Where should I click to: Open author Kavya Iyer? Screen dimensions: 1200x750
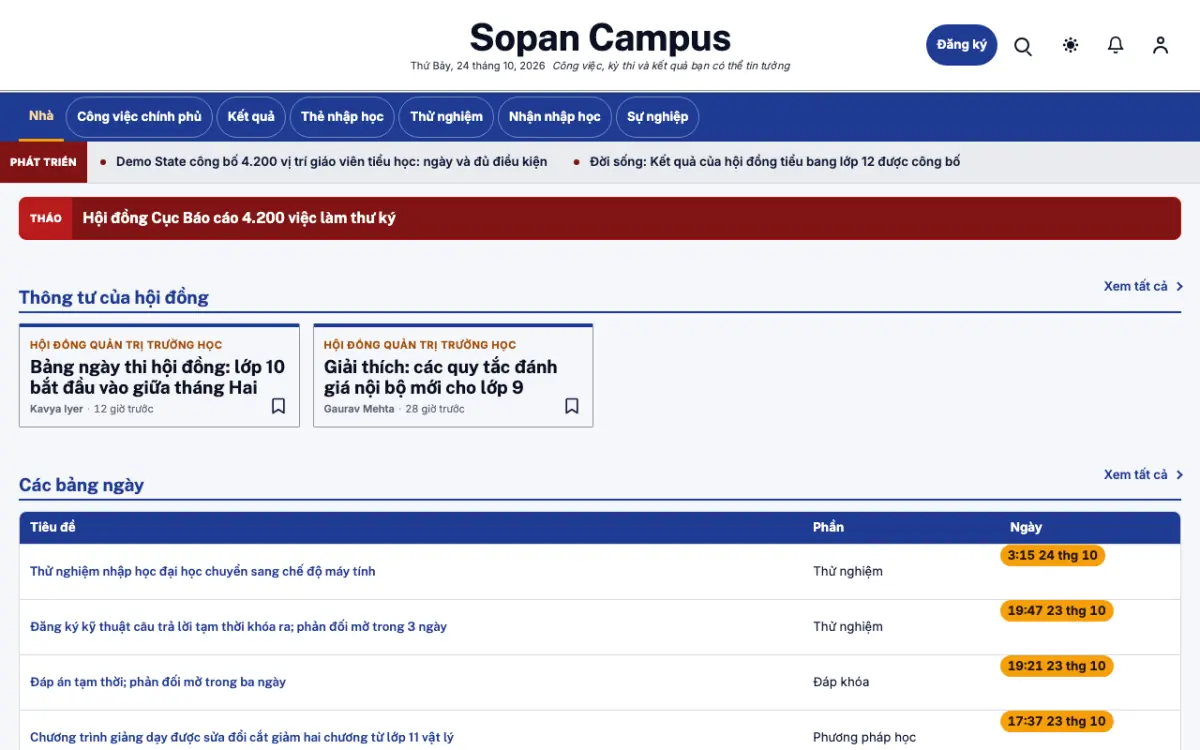(57, 409)
